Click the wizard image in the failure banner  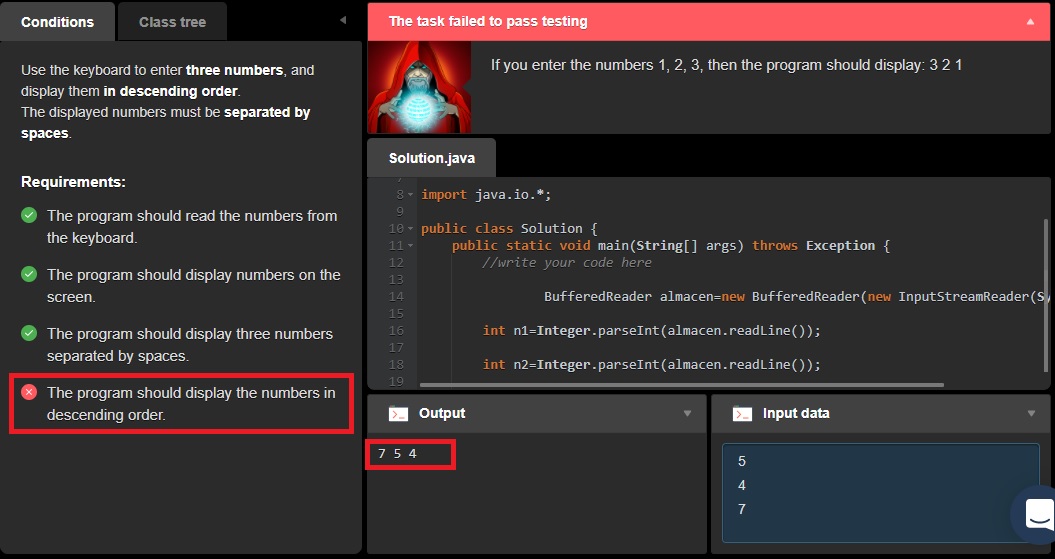coord(405,88)
